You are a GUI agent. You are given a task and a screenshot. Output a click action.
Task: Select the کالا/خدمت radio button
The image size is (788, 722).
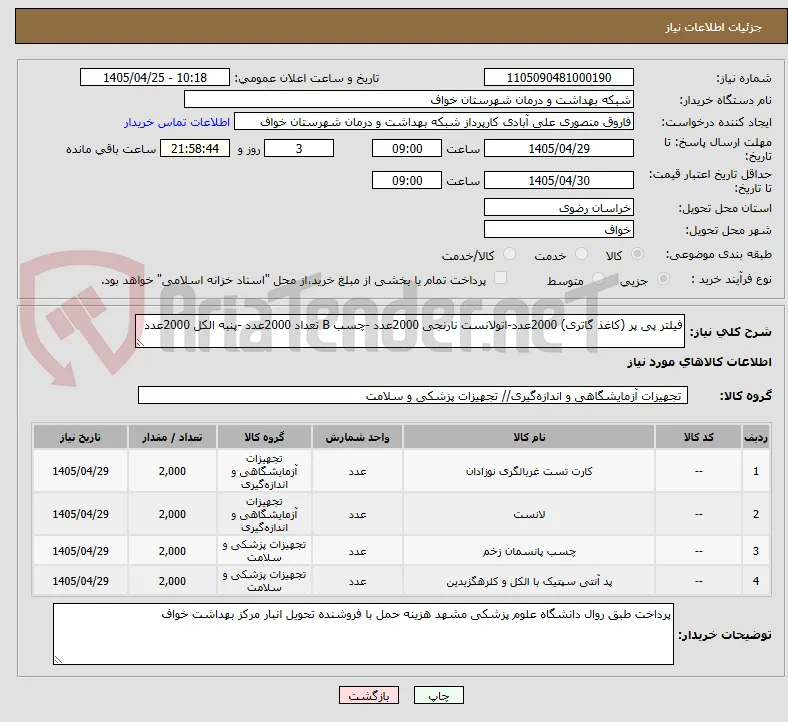coord(510,254)
